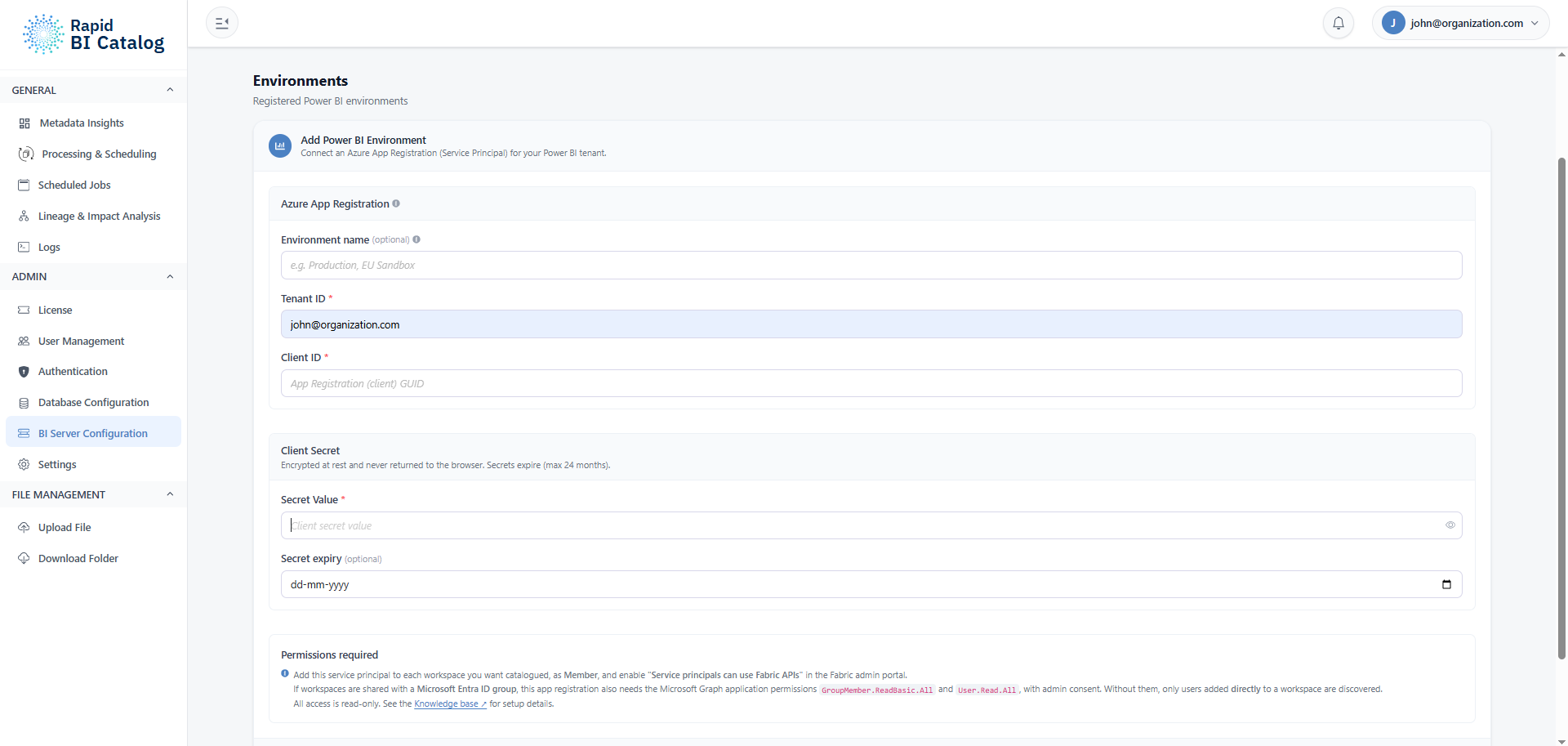Collapse the GENERAL section
The image size is (1568, 746).
(x=170, y=90)
